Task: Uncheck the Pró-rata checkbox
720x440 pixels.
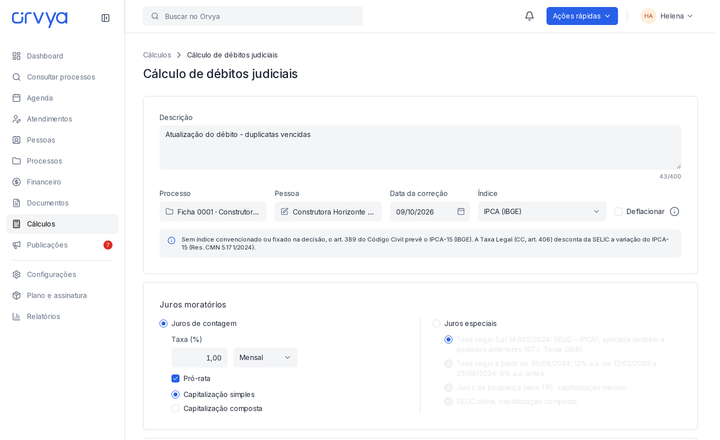Action: pos(175,378)
